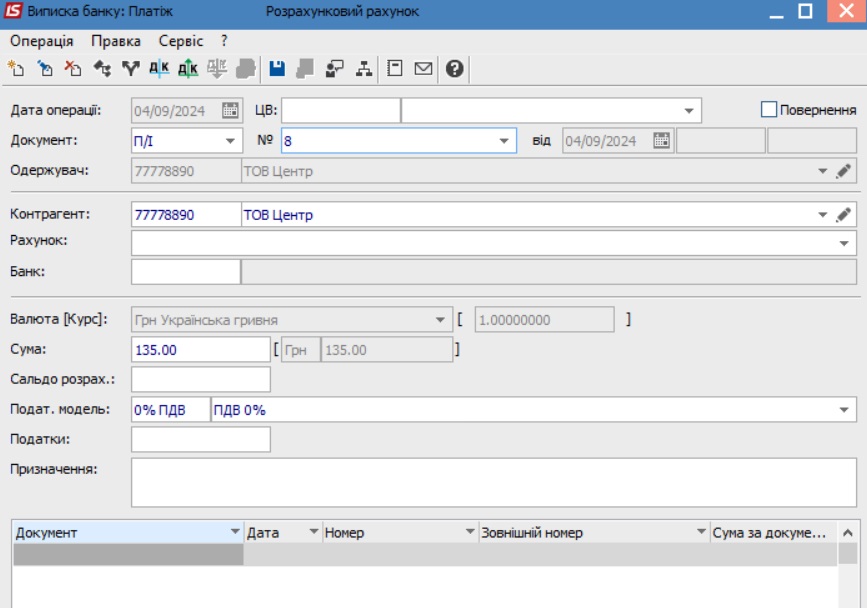Toggle the Повернення checkbox
This screenshot has height=608, width=867.
(769, 109)
